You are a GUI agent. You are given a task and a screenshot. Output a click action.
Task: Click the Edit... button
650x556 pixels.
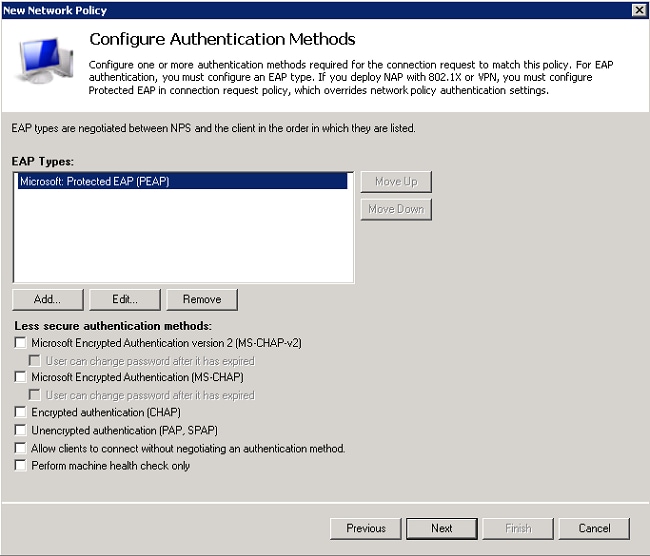click(x=125, y=299)
